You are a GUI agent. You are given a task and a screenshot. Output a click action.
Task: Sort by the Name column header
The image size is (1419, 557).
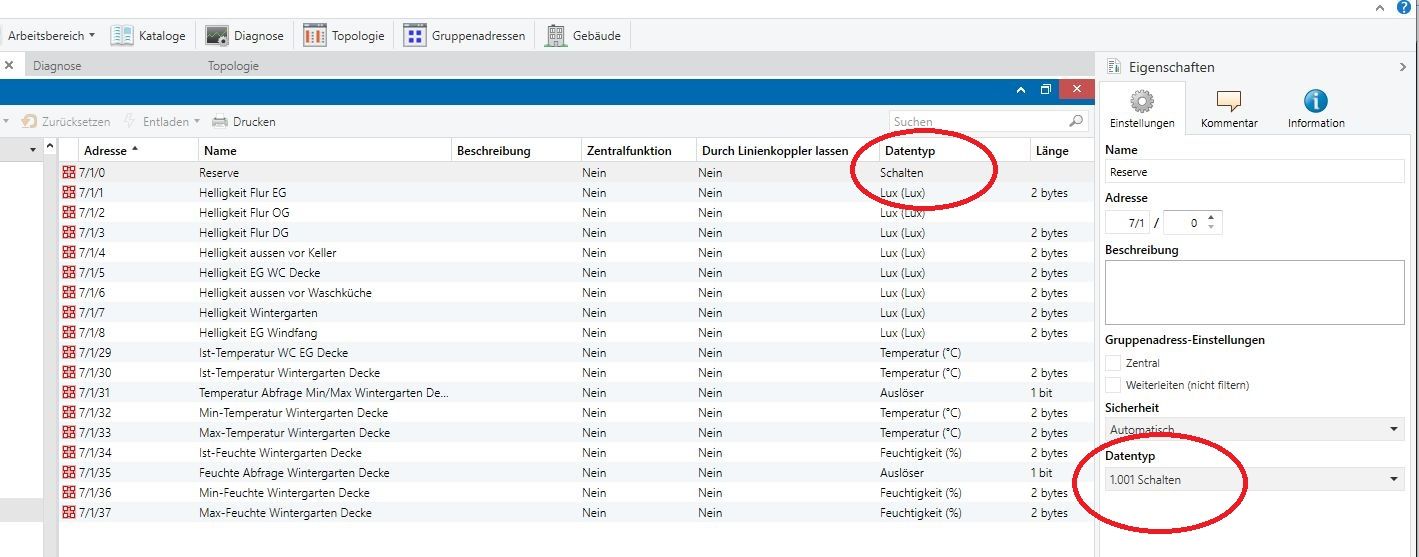coord(325,150)
